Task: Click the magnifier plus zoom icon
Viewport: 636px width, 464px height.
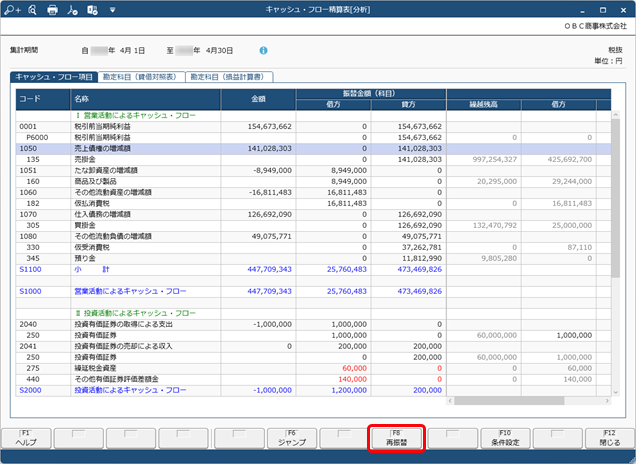Action: [12, 10]
